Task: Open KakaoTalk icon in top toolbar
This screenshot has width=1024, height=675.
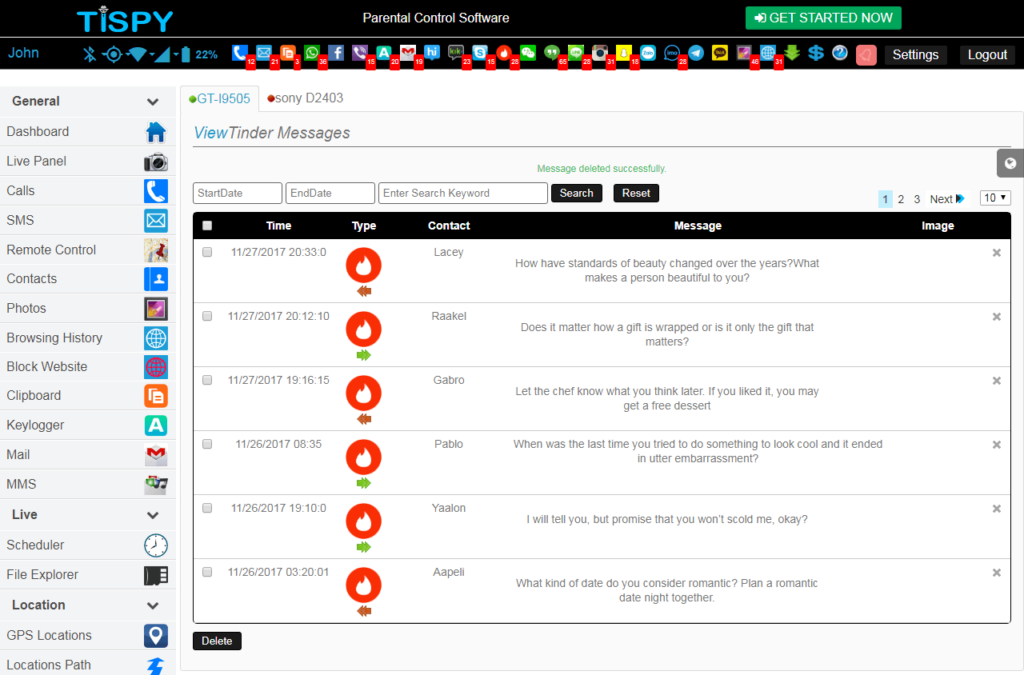Action: click(x=720, y=53)
